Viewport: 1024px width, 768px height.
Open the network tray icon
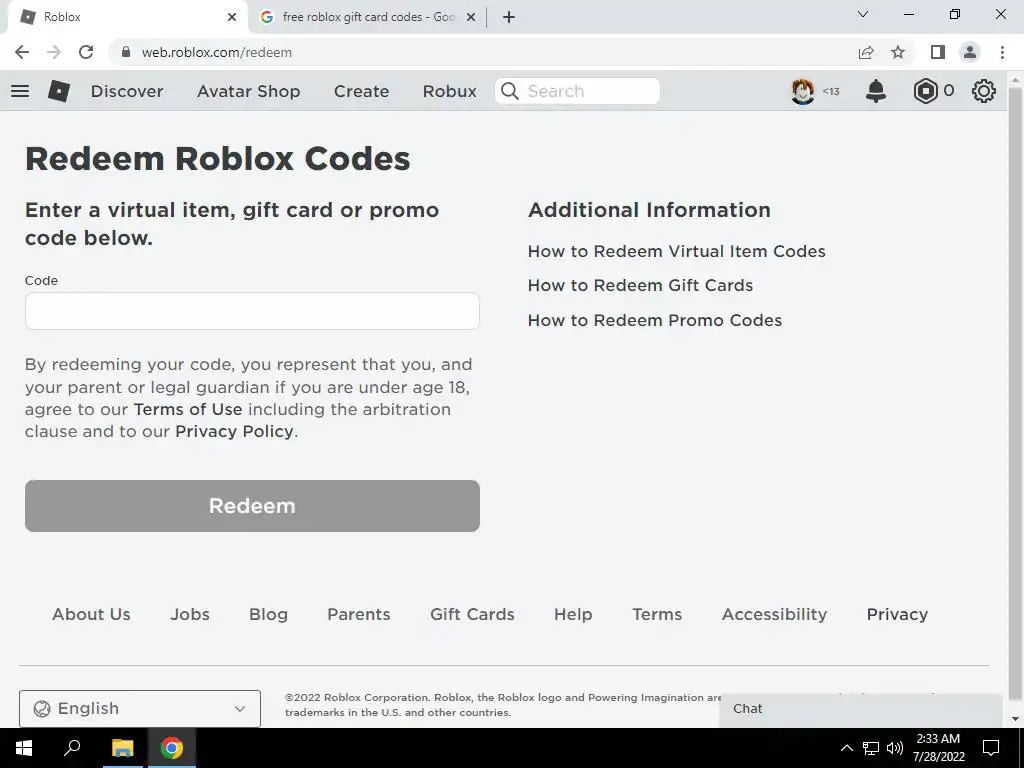pos(871,748)
